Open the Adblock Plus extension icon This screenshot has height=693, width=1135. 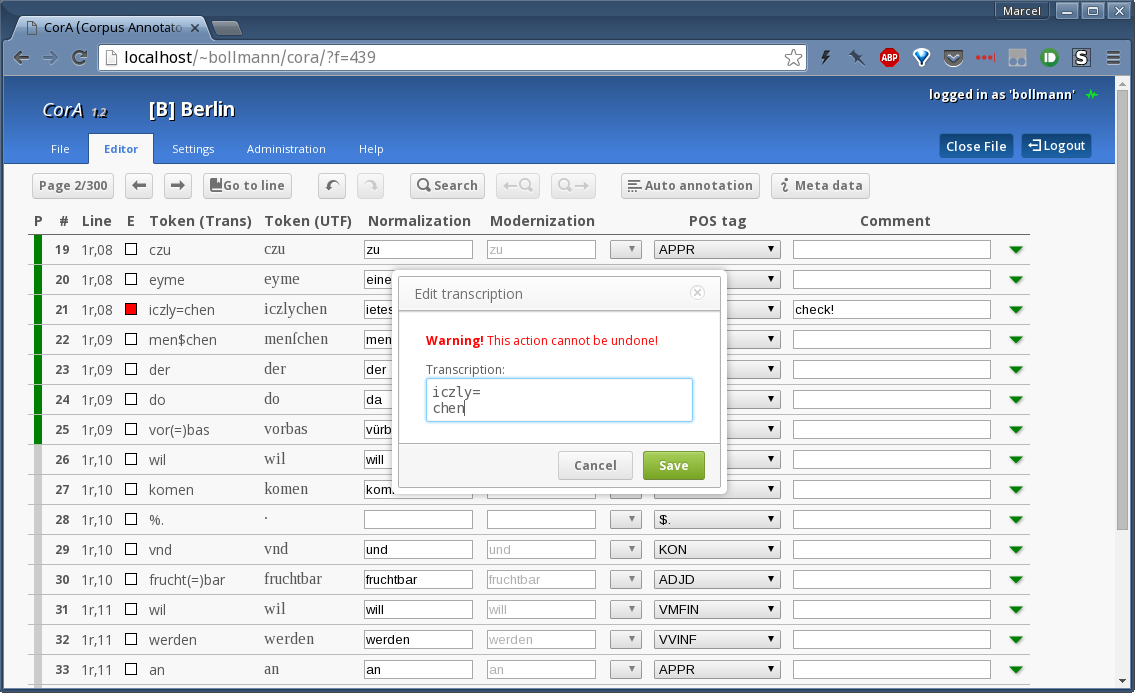coord(889,58)
